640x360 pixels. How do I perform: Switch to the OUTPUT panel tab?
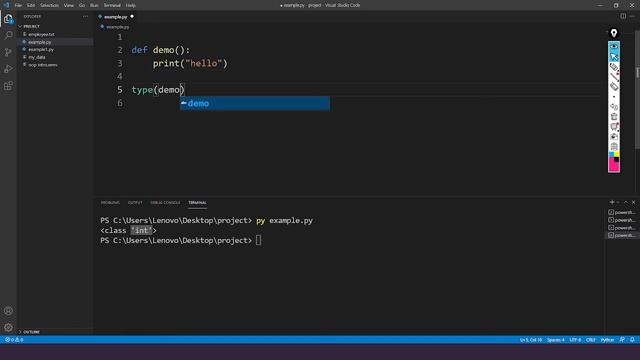135,202
